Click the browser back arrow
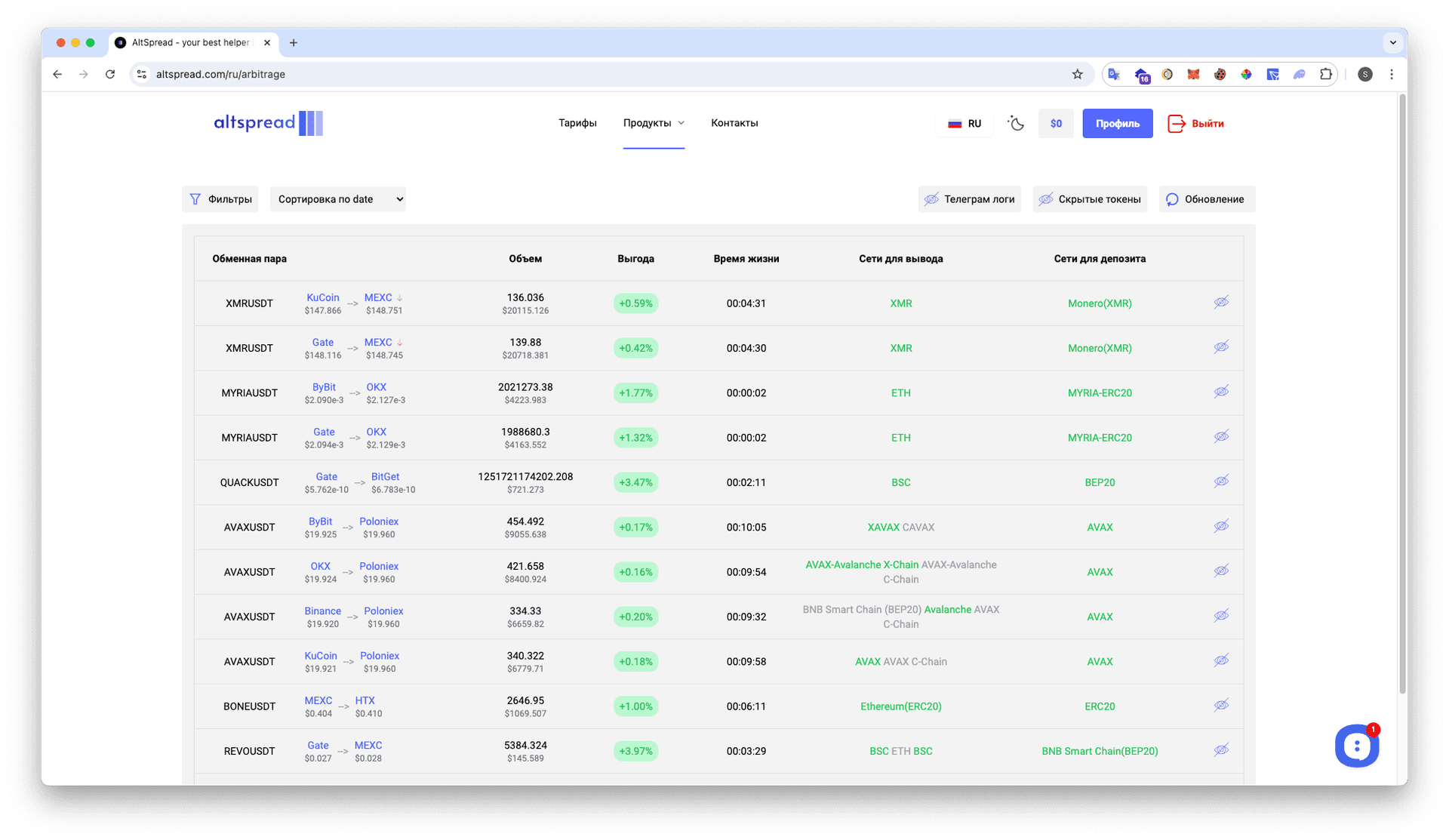Image resolution: width=1449 pixels, height=840 pixels. tap(57, 74)
